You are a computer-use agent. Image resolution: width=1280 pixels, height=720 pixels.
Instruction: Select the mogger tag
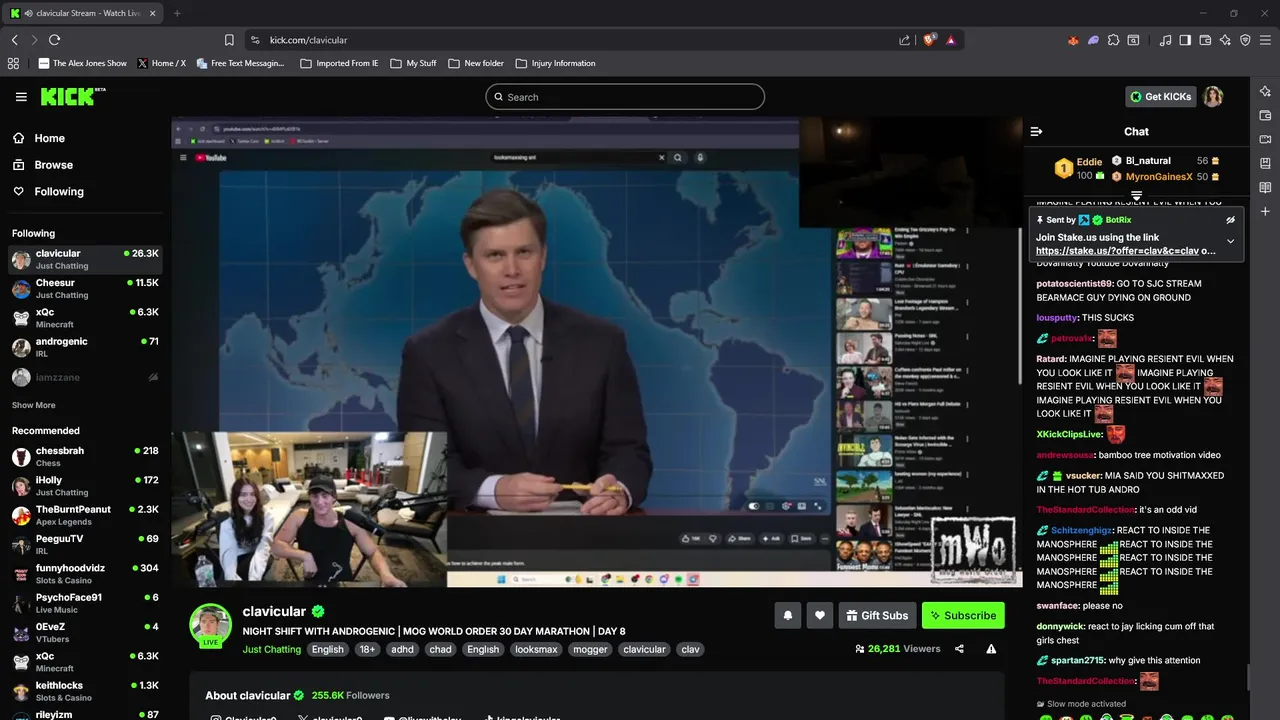590,649
